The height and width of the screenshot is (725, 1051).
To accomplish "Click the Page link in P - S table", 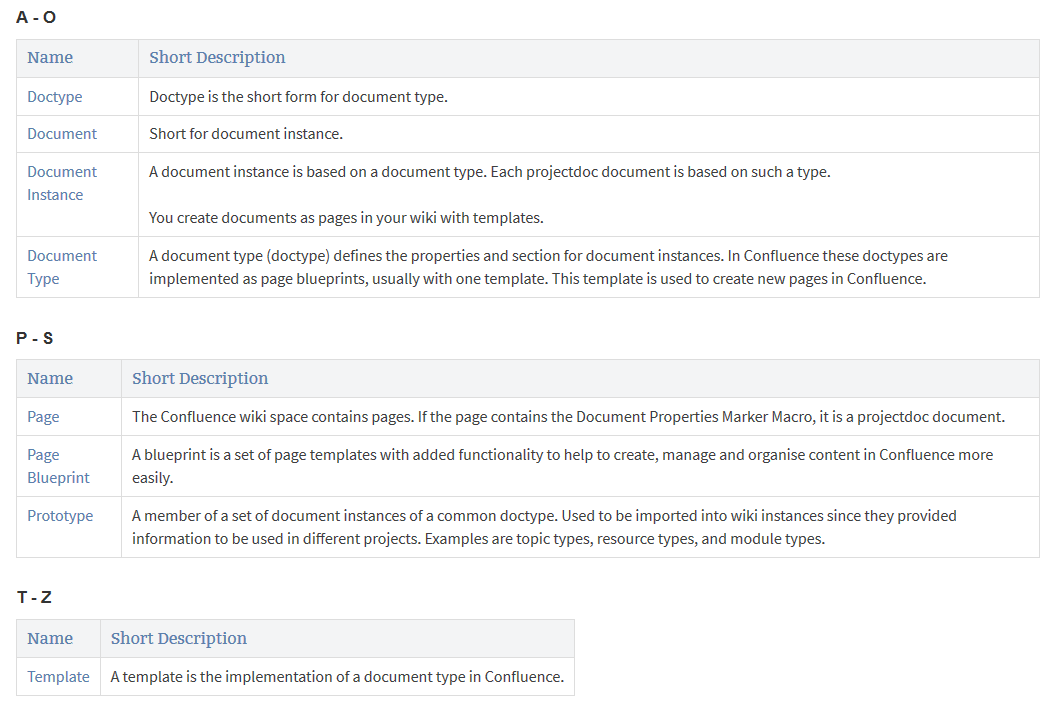I will click(x=43, y=417).
